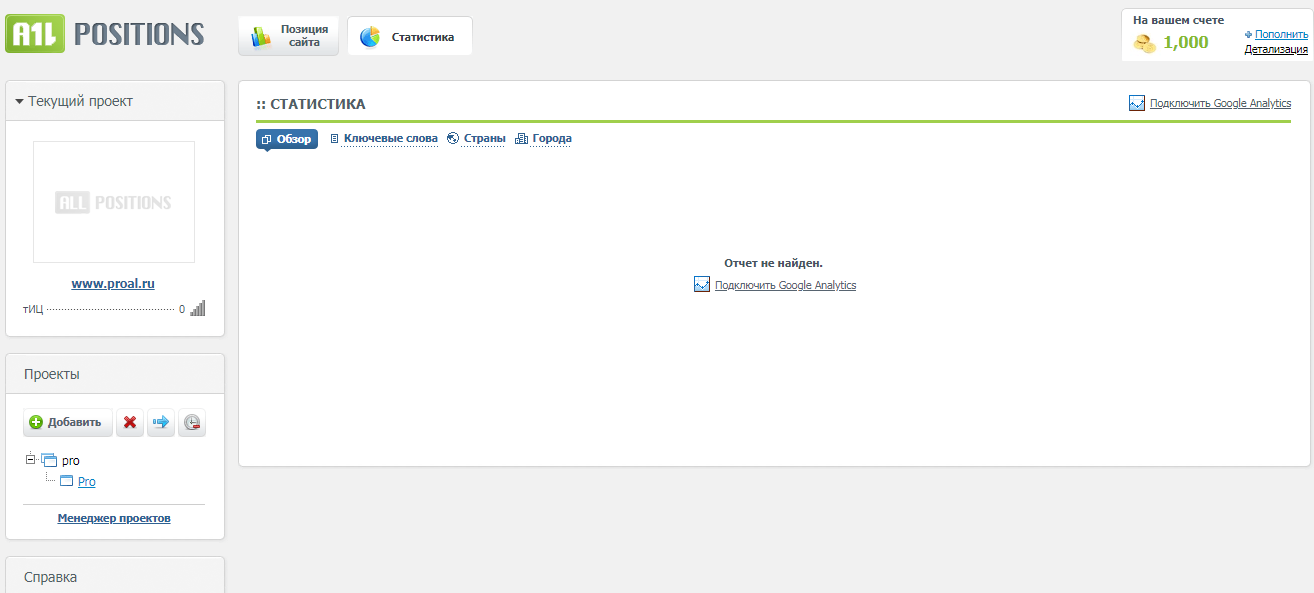
Task: Click the red X delete project icon
Action: 130,422
